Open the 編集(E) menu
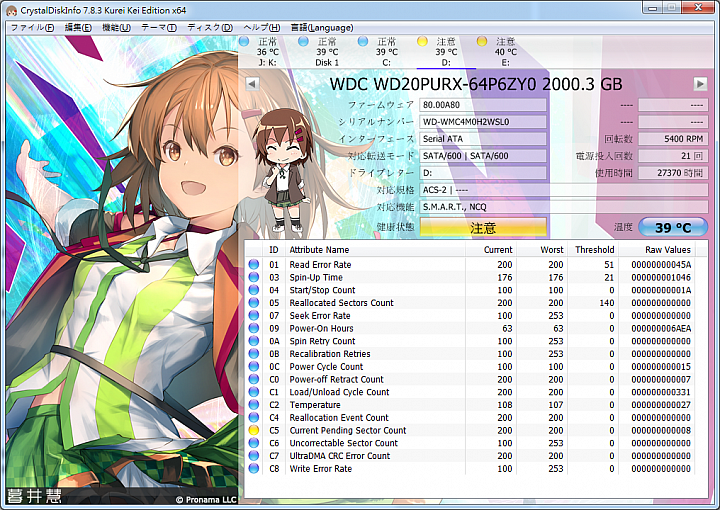This screenshot has width=720, height=510. [x=78, y=28]
